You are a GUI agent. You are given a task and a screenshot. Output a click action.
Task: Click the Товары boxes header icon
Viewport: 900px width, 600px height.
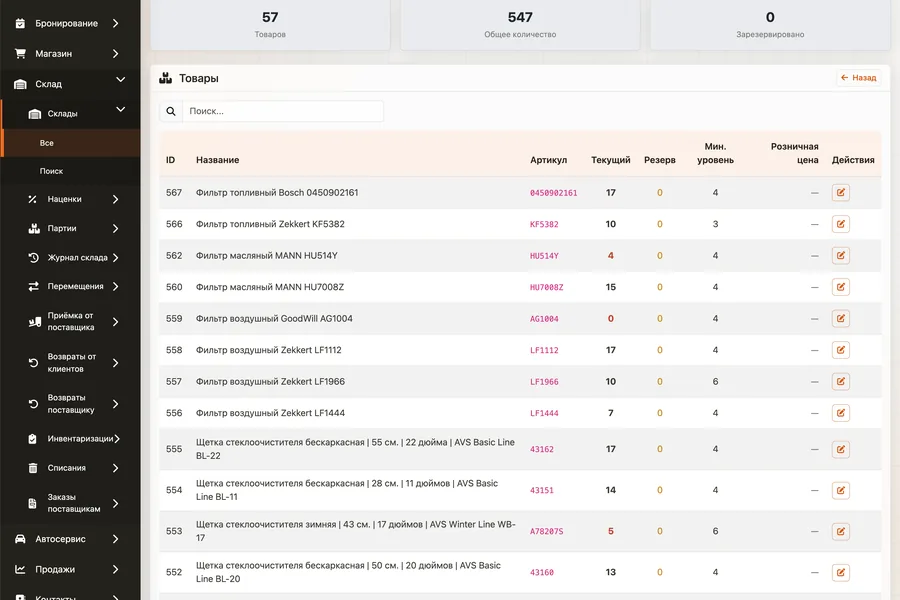pyautogui.click(x=165, y=78)
